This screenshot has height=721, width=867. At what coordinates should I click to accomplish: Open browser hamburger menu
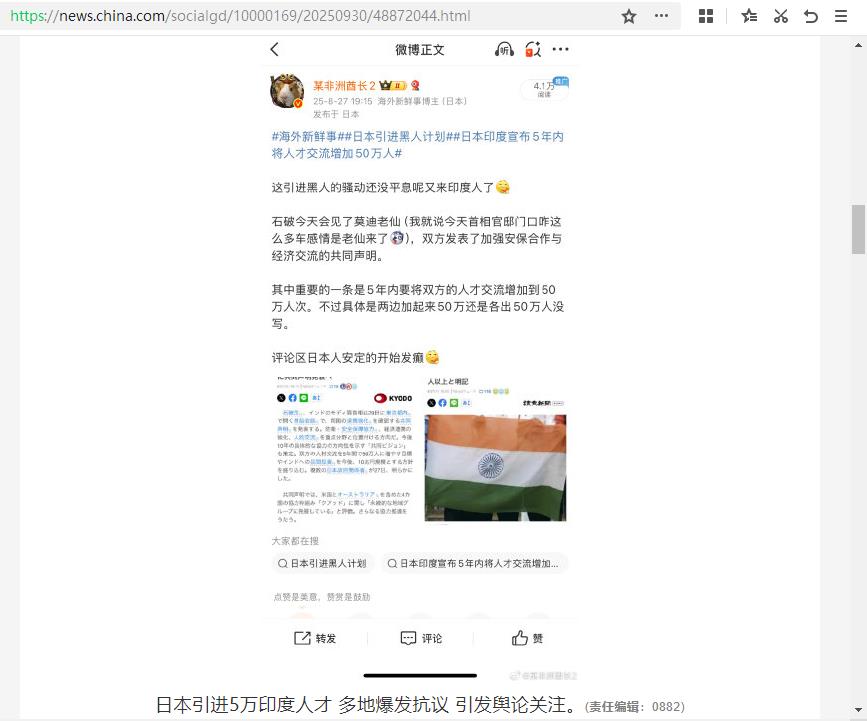pos(841,16)
